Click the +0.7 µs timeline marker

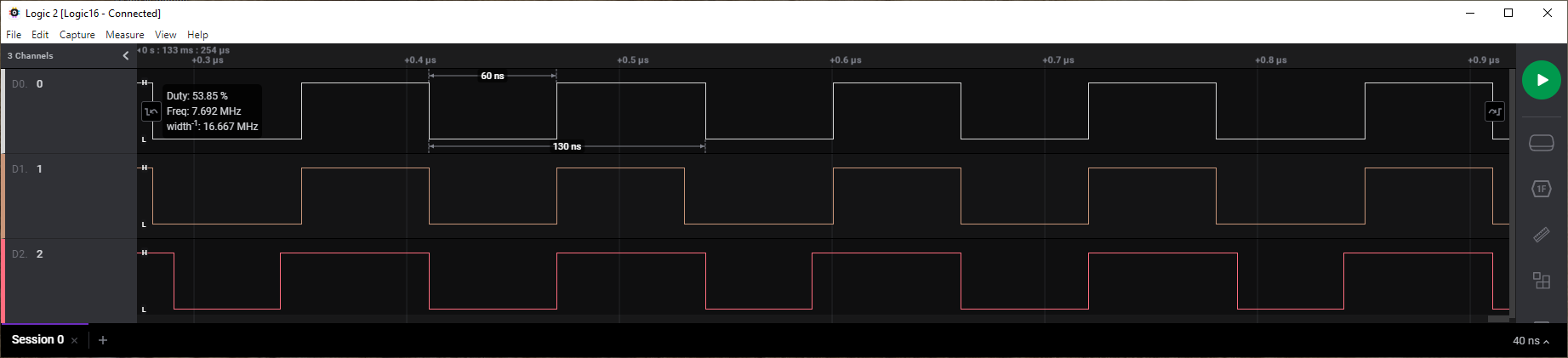pyautogui.click(x=1058, y=60)
